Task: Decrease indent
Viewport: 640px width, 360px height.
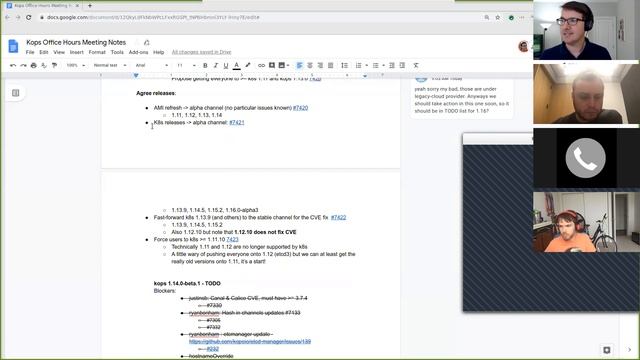Action: click(392, 65)
